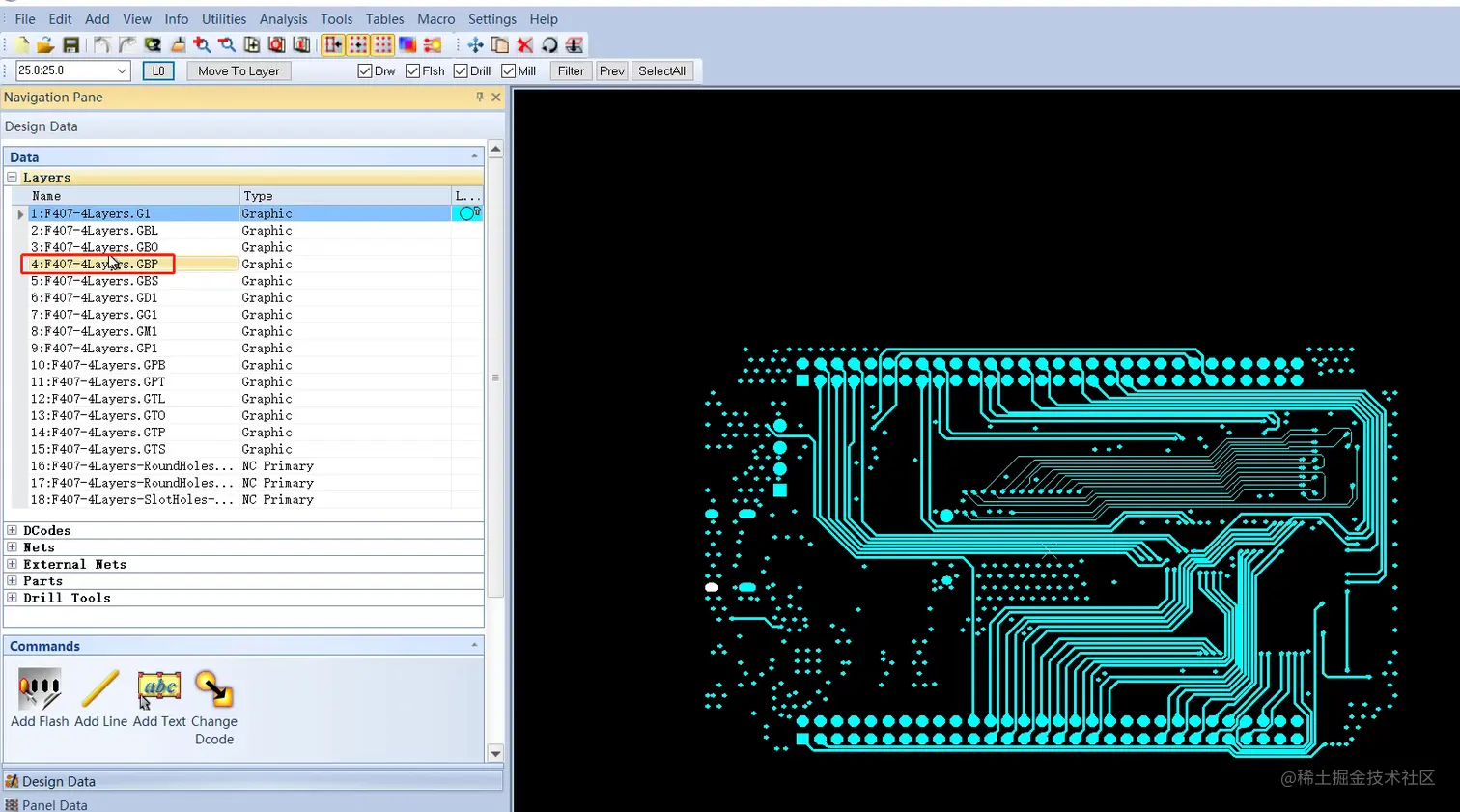Click the red X Delete icon
1460x812 pixels.
525,44
